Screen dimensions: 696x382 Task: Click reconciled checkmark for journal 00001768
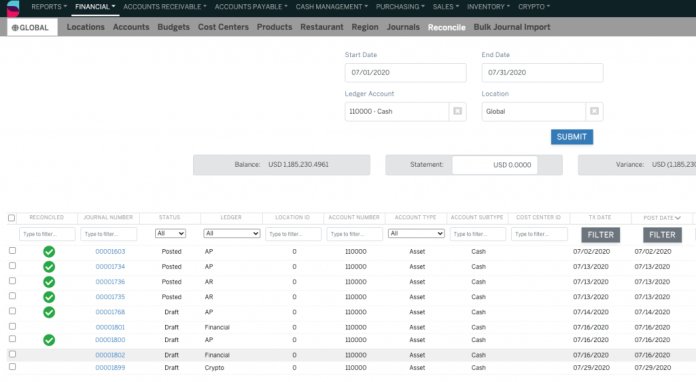(x=49, y=312)
